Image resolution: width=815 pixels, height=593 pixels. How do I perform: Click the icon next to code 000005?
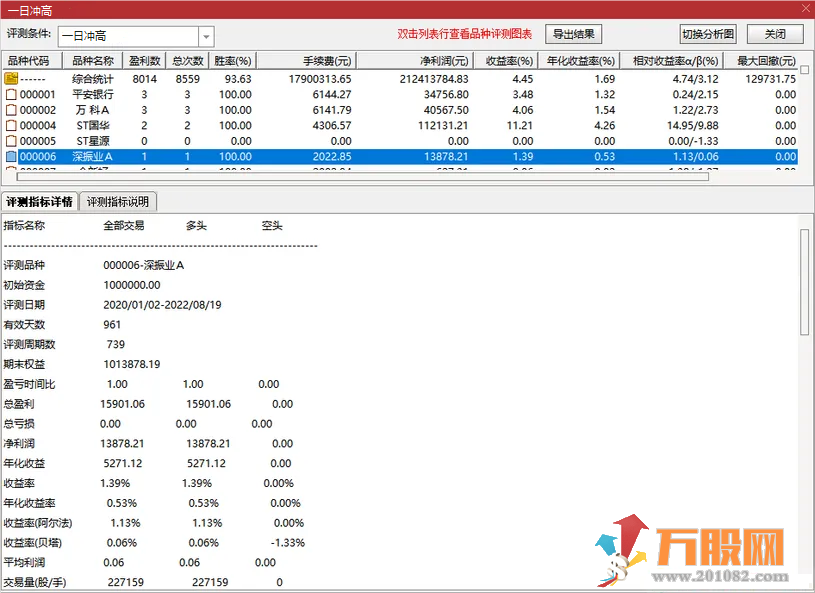(12, 142)
